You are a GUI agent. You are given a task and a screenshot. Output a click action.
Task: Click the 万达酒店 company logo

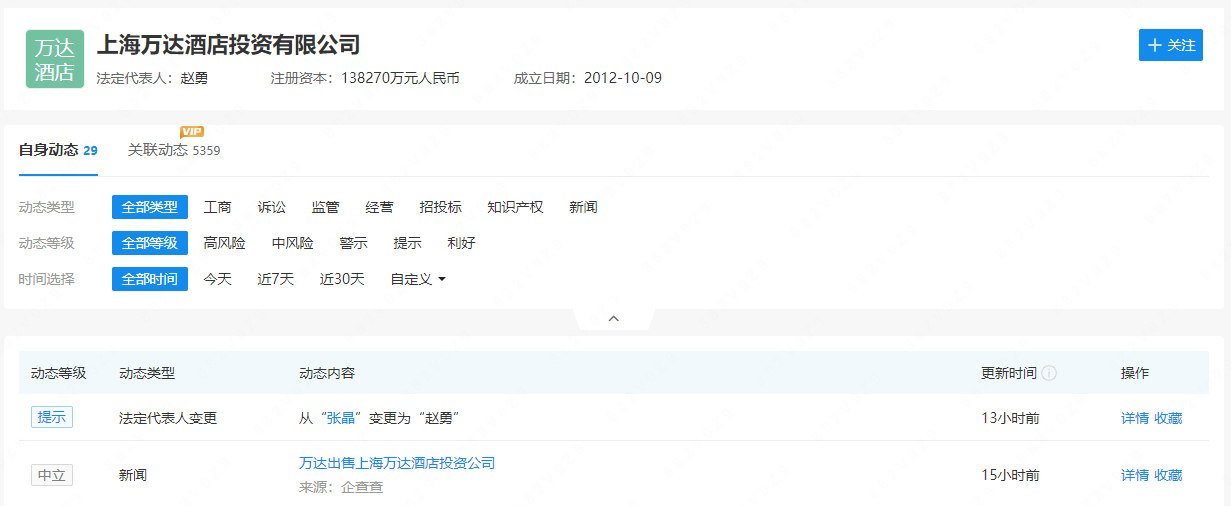pos(55,60)
